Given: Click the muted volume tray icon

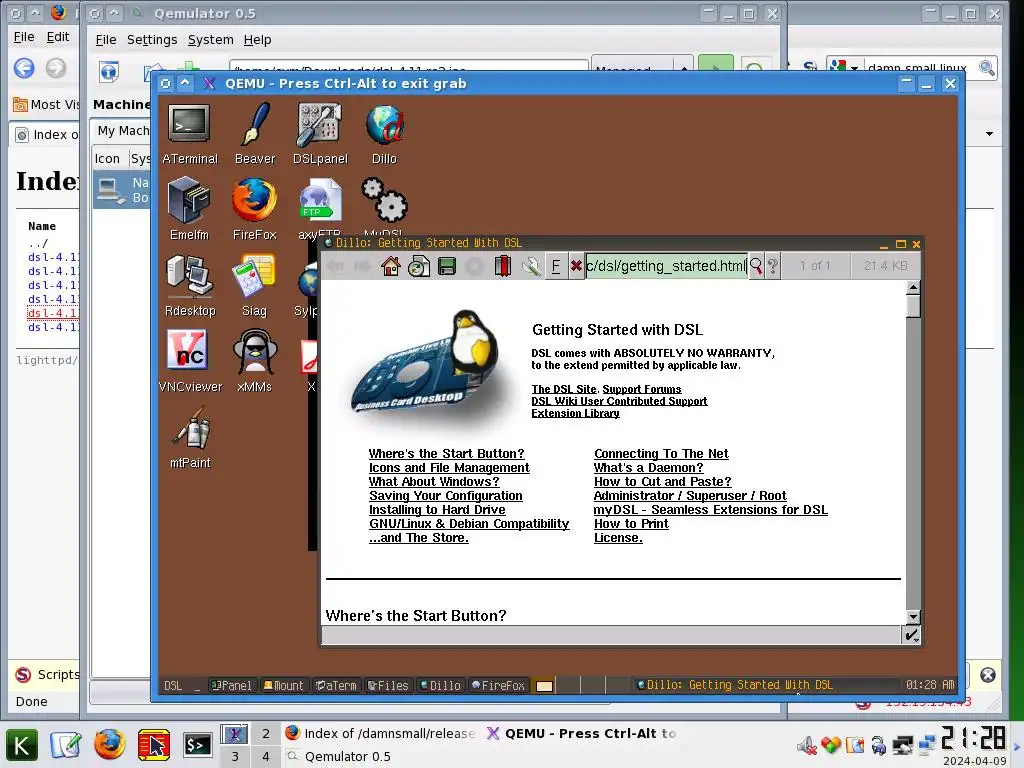Looking at the screenshot, I should pyautogui.click(x=807, y=745).
